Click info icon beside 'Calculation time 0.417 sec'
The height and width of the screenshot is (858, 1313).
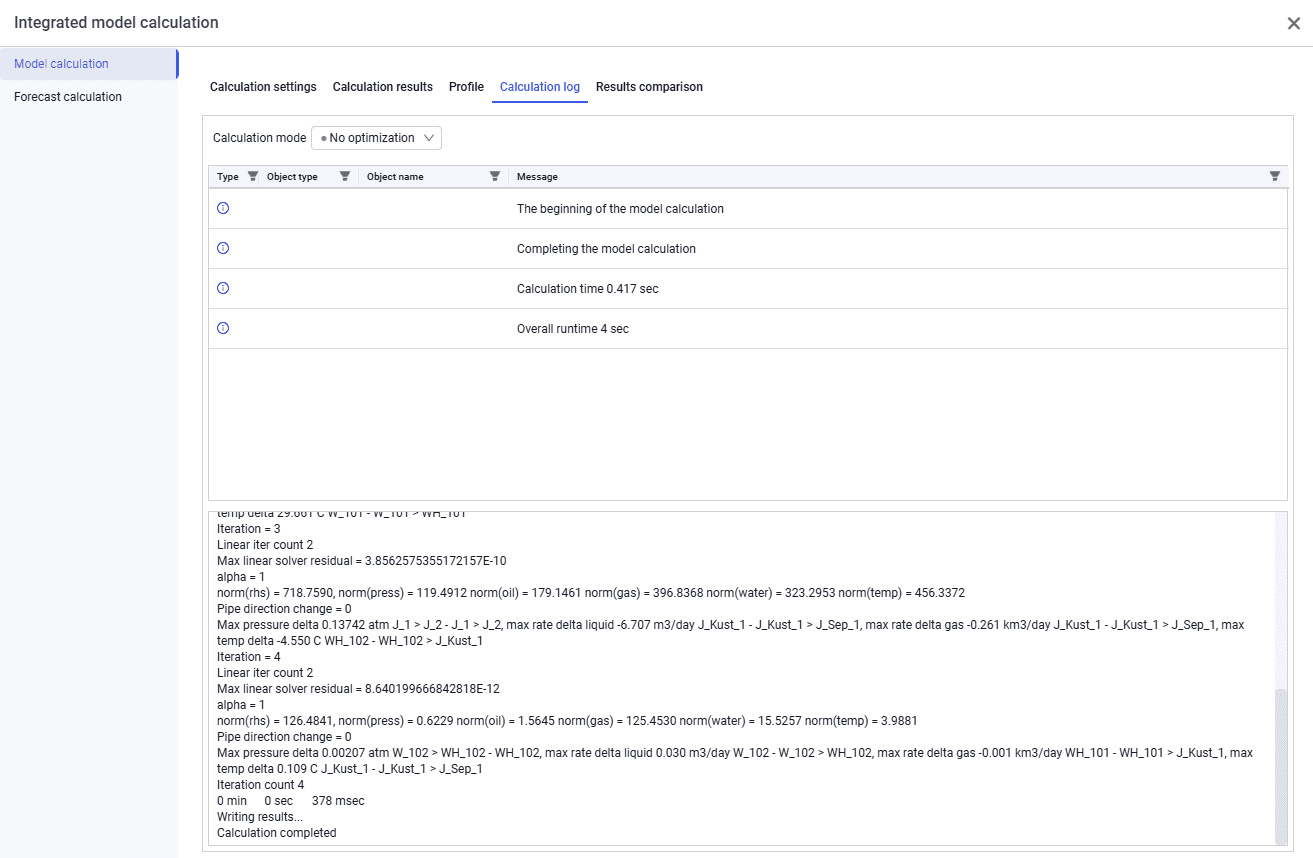click(x=223, y=288)
